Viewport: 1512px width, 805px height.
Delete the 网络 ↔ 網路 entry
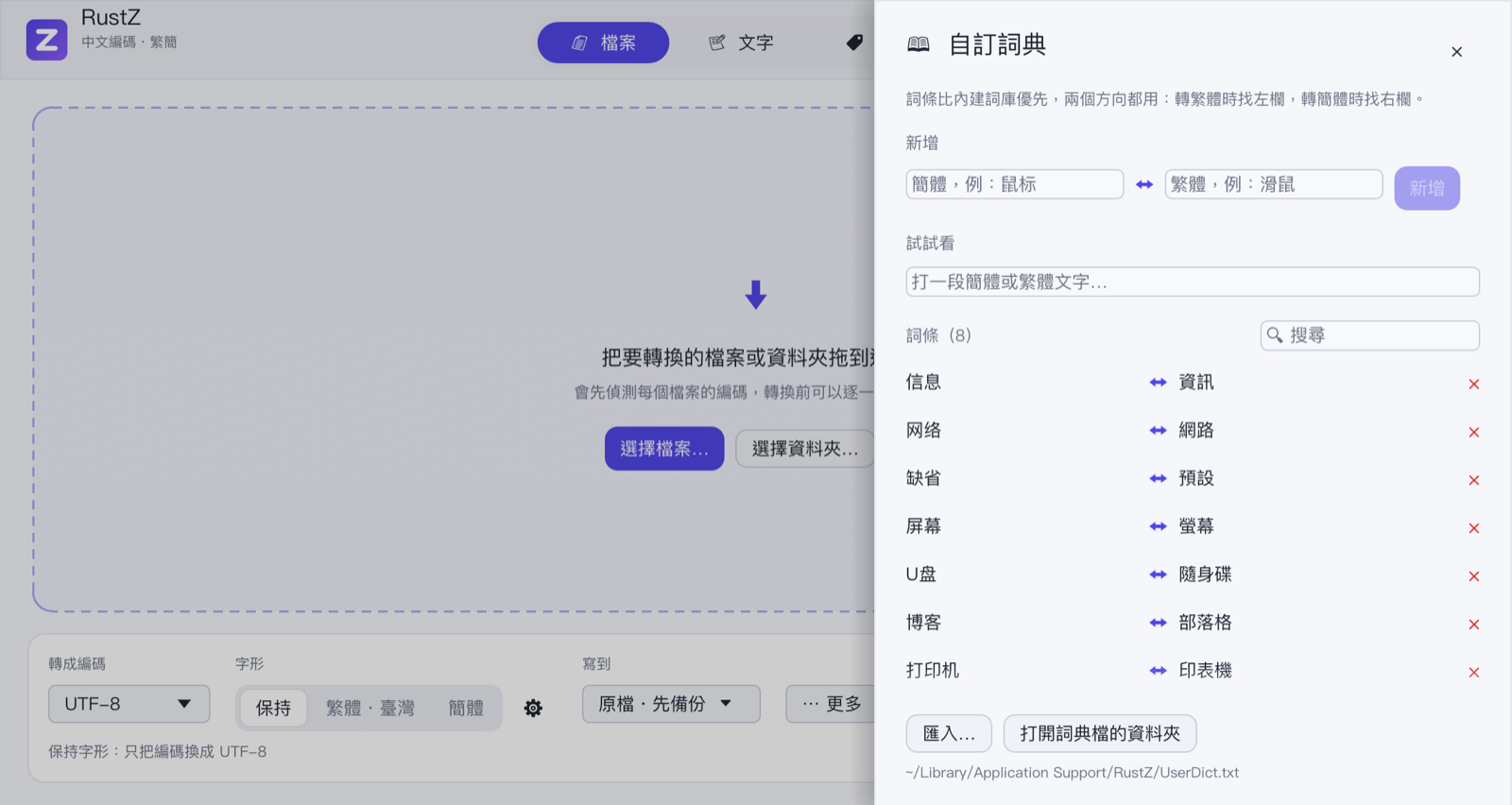click(x=1473, y=432)
